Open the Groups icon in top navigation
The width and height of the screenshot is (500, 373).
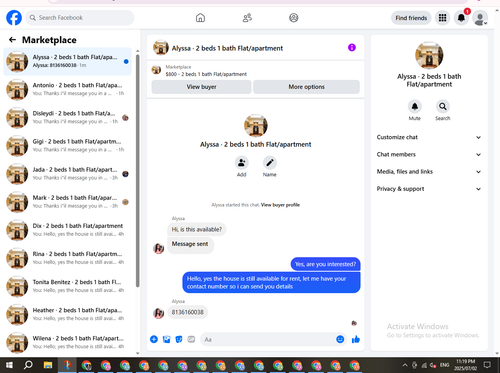pyautogui.click(x=294, y=18)
